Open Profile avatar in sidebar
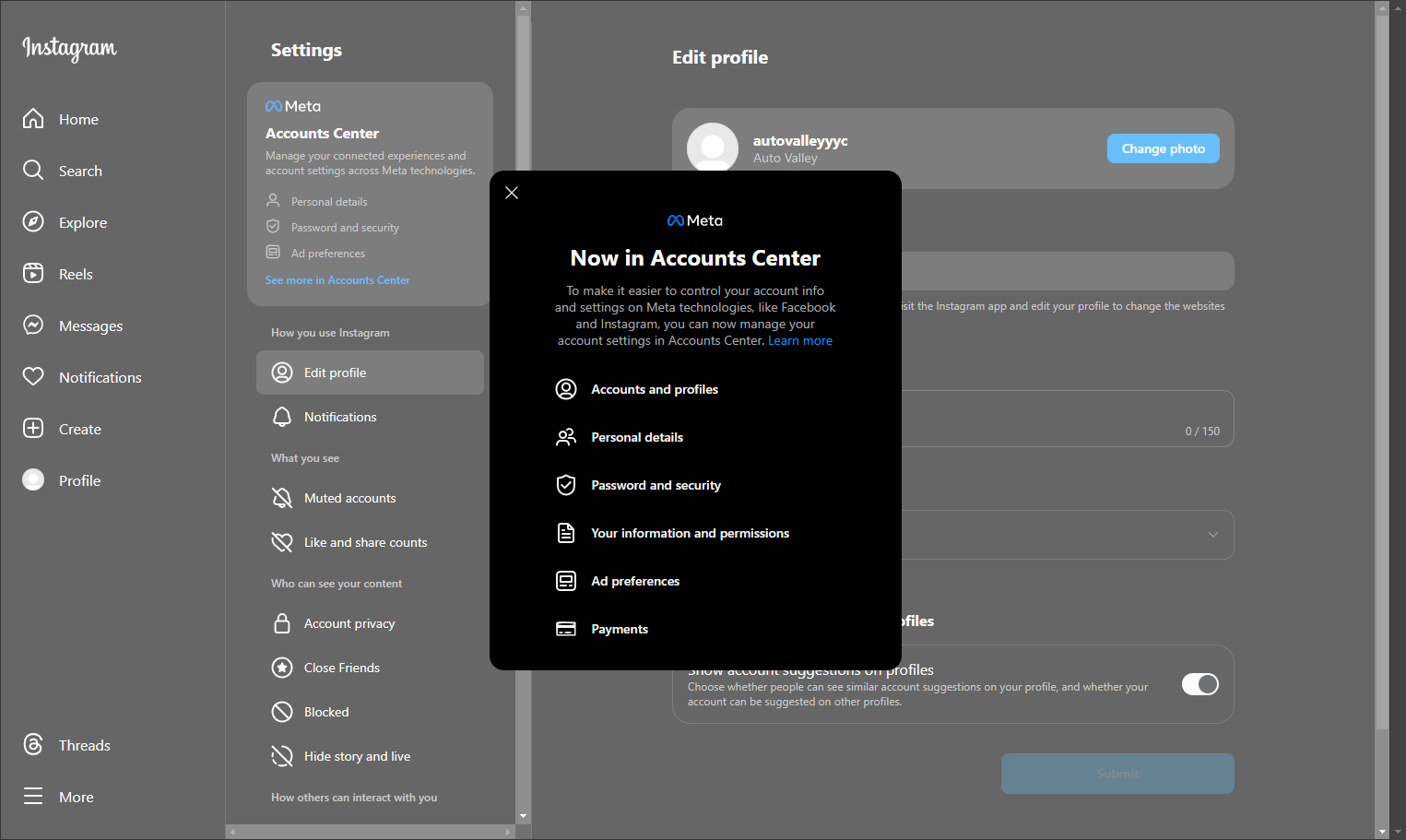The height and width of the screenshot is (840, 1406). pos(33,479)
